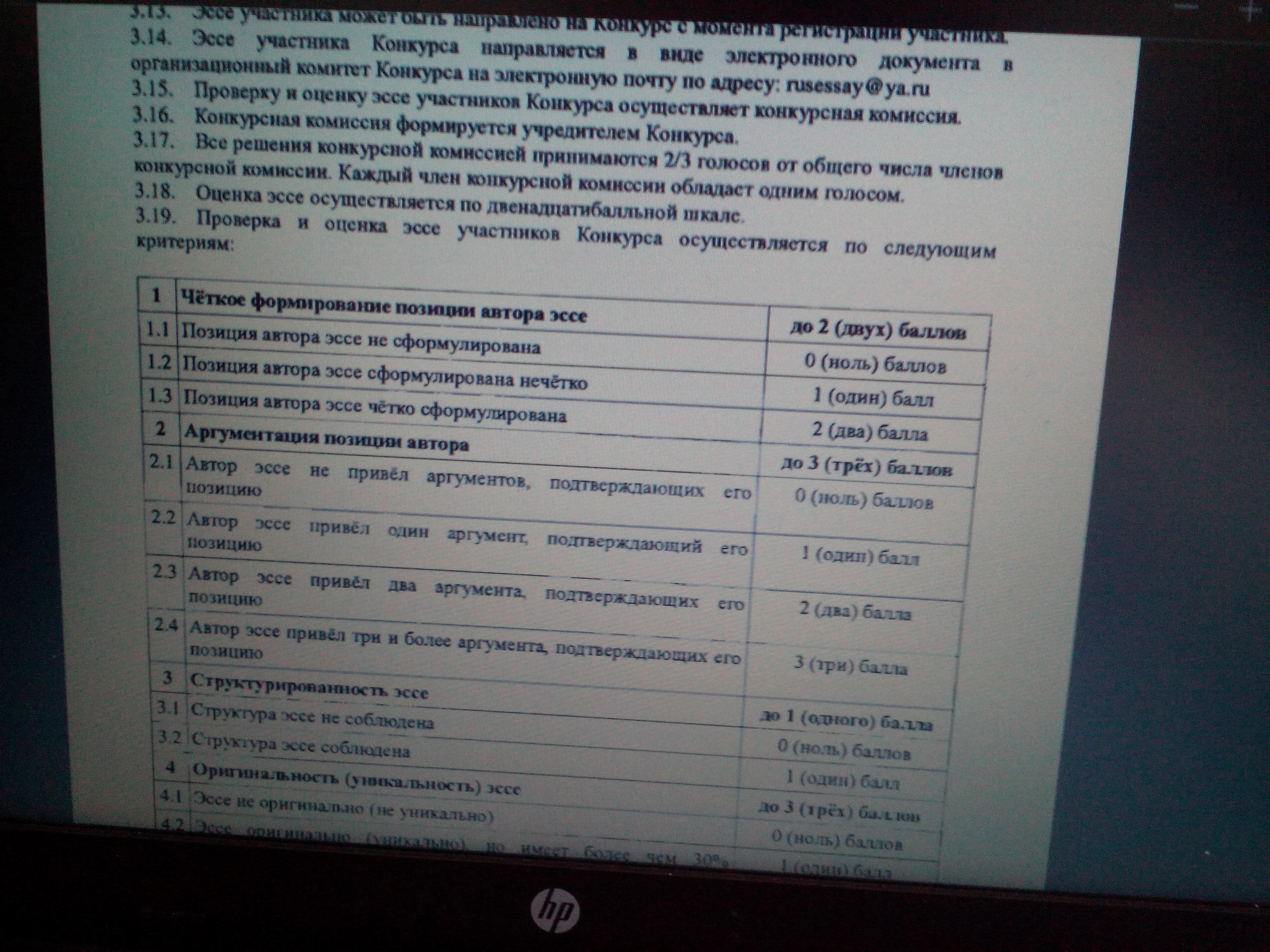Select heading "Чёткое формирование позиции автора эссе"
Screen dimensions: 1270x952
pos(384,306)
